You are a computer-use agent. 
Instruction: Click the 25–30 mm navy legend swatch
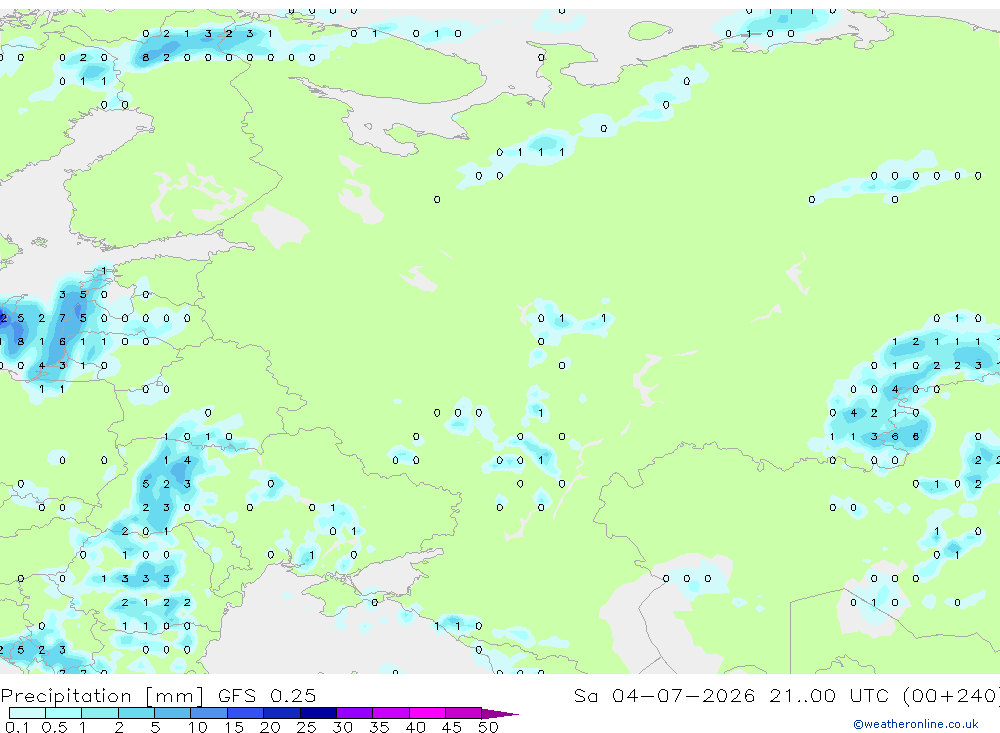click(x=318, y=713)
